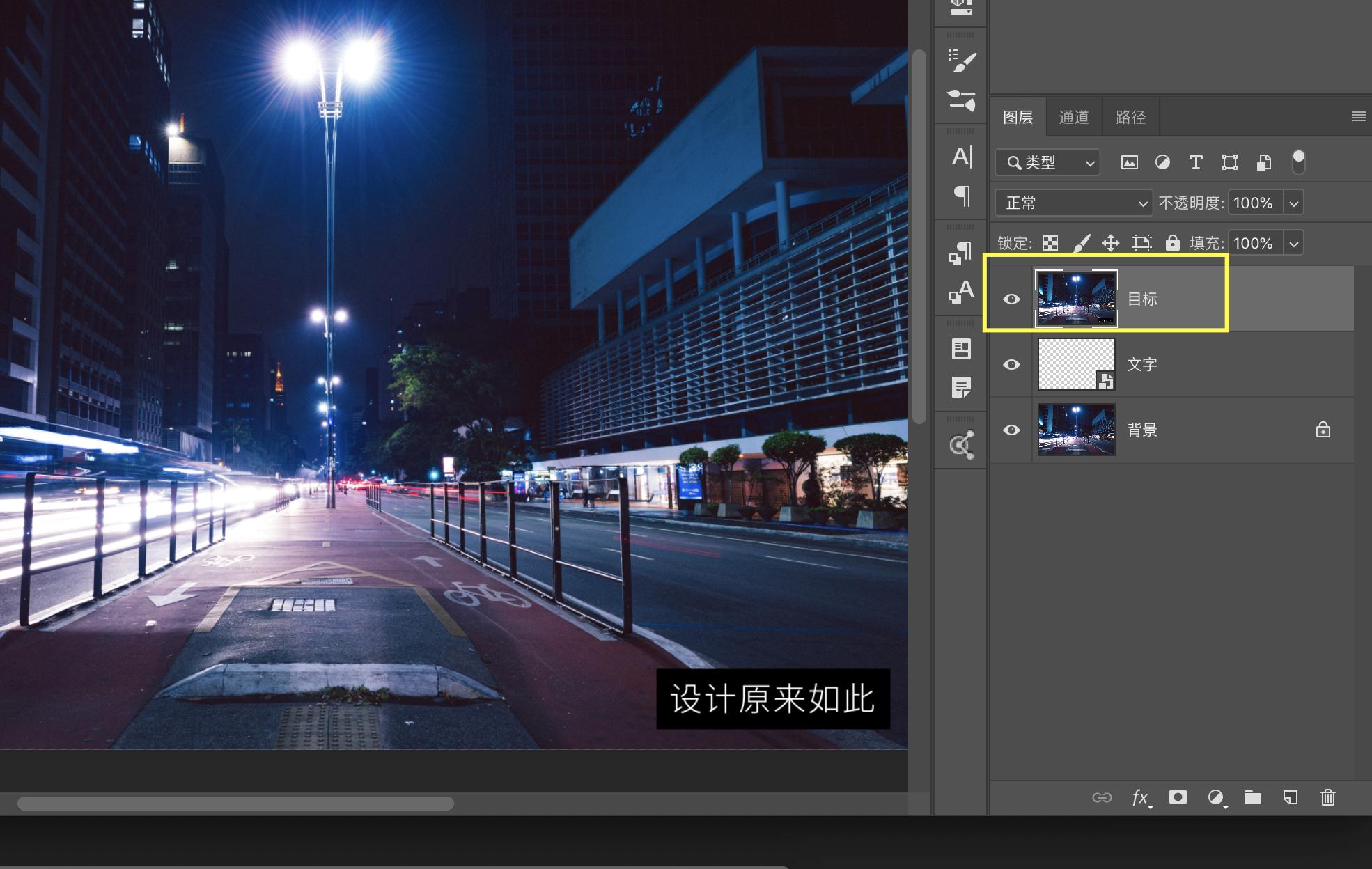Image resolution: width=1372 pixels, height=869 pixels.
Task: Click the Create new group folder icon
Action: pyautogui.click(x=1254, y=798)
